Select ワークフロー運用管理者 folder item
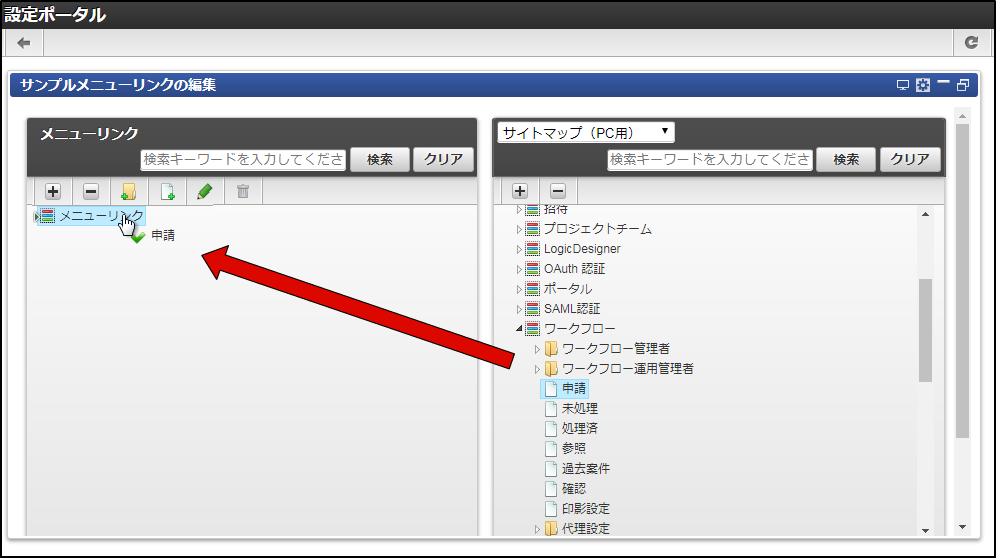Viewport: 996px width, 558px height. coord(628,369)
